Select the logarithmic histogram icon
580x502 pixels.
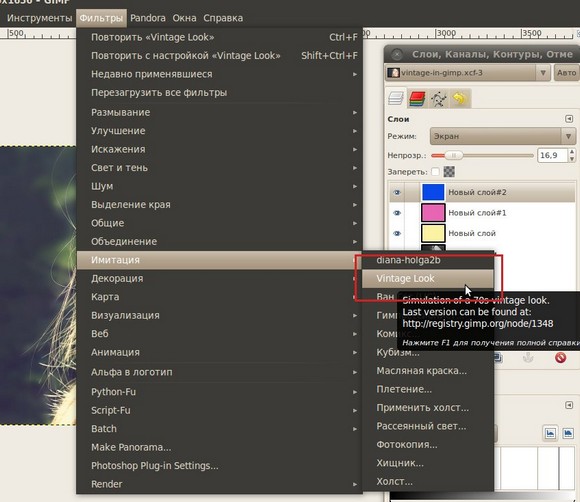point(568,433)
